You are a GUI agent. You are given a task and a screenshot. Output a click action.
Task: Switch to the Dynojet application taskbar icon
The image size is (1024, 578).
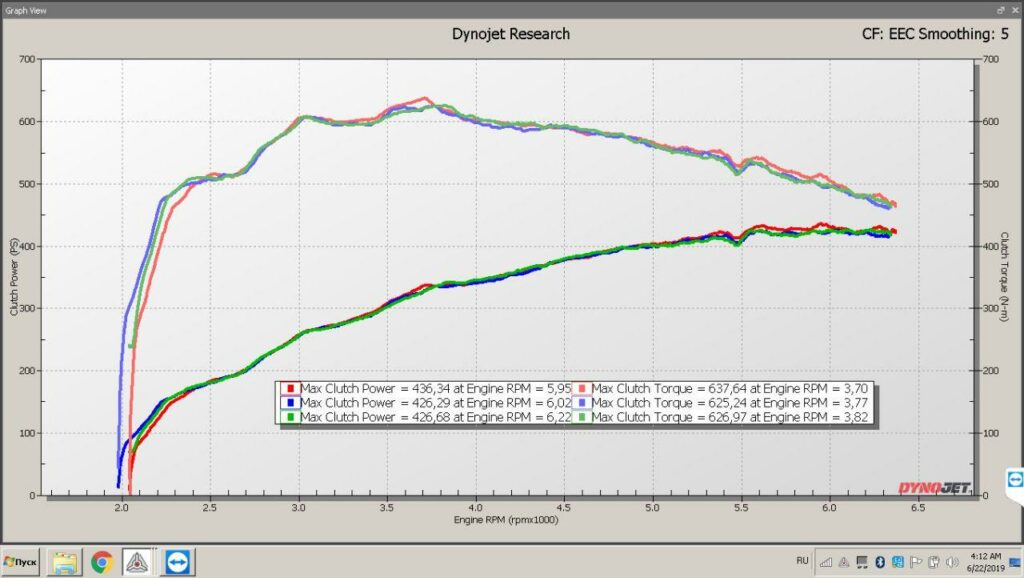(x=137, y=562)
